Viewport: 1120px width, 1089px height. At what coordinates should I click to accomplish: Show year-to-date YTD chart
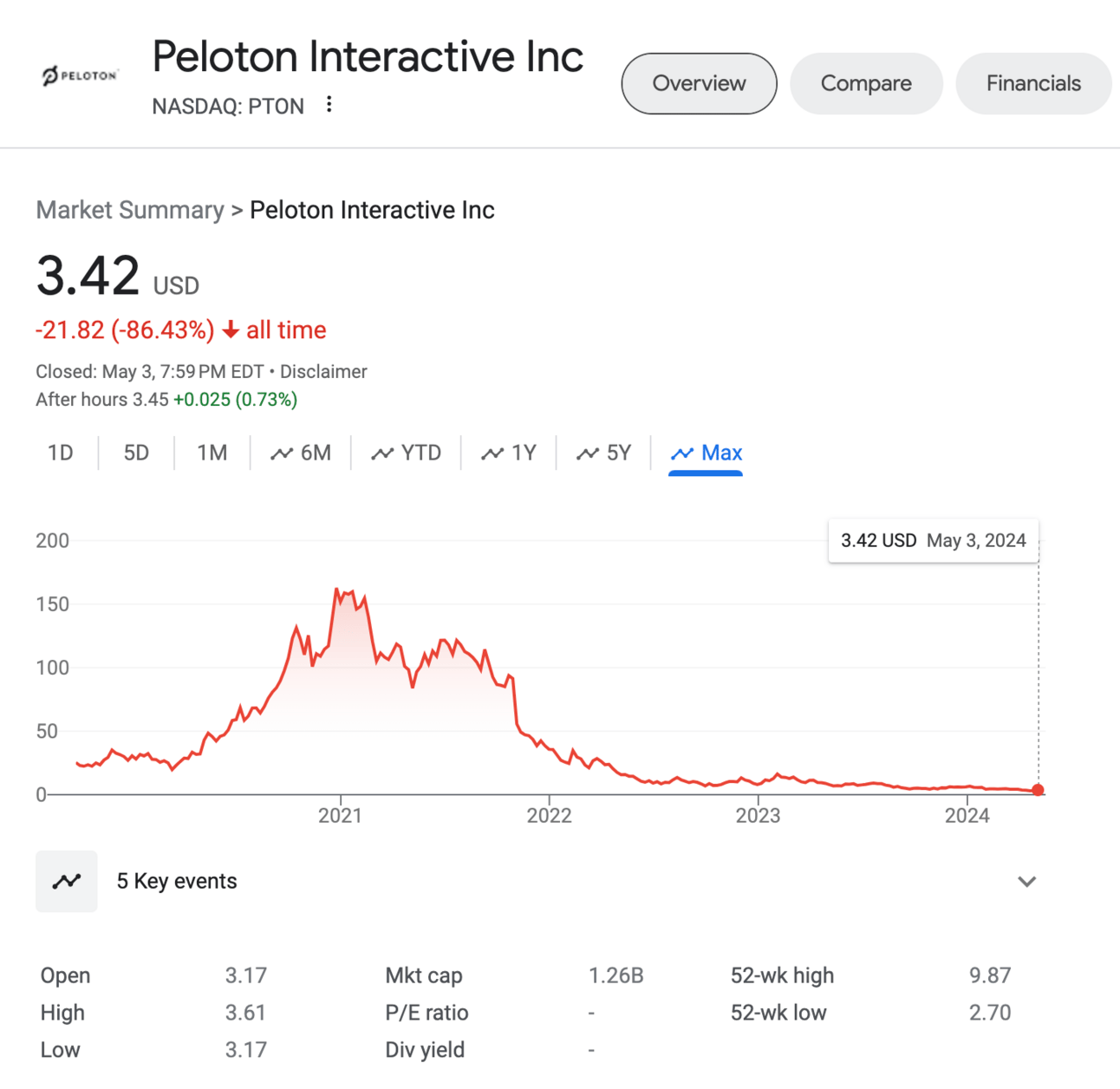[407, 453]
